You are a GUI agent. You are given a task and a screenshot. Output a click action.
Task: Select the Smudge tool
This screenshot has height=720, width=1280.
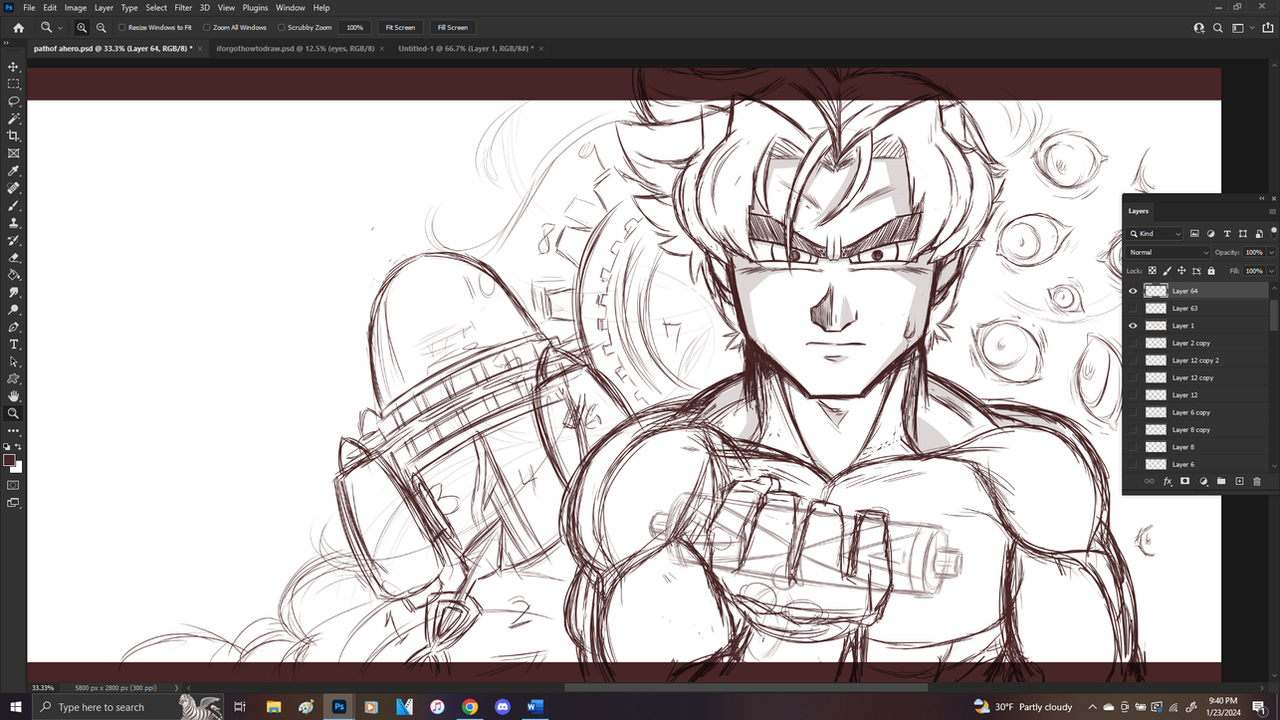click(13, 292)
